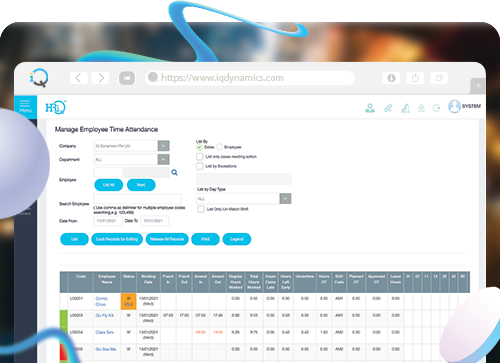Open employee link Comic Choo
This screenshot has height=363, width=500.
click(x=101, y=301)
